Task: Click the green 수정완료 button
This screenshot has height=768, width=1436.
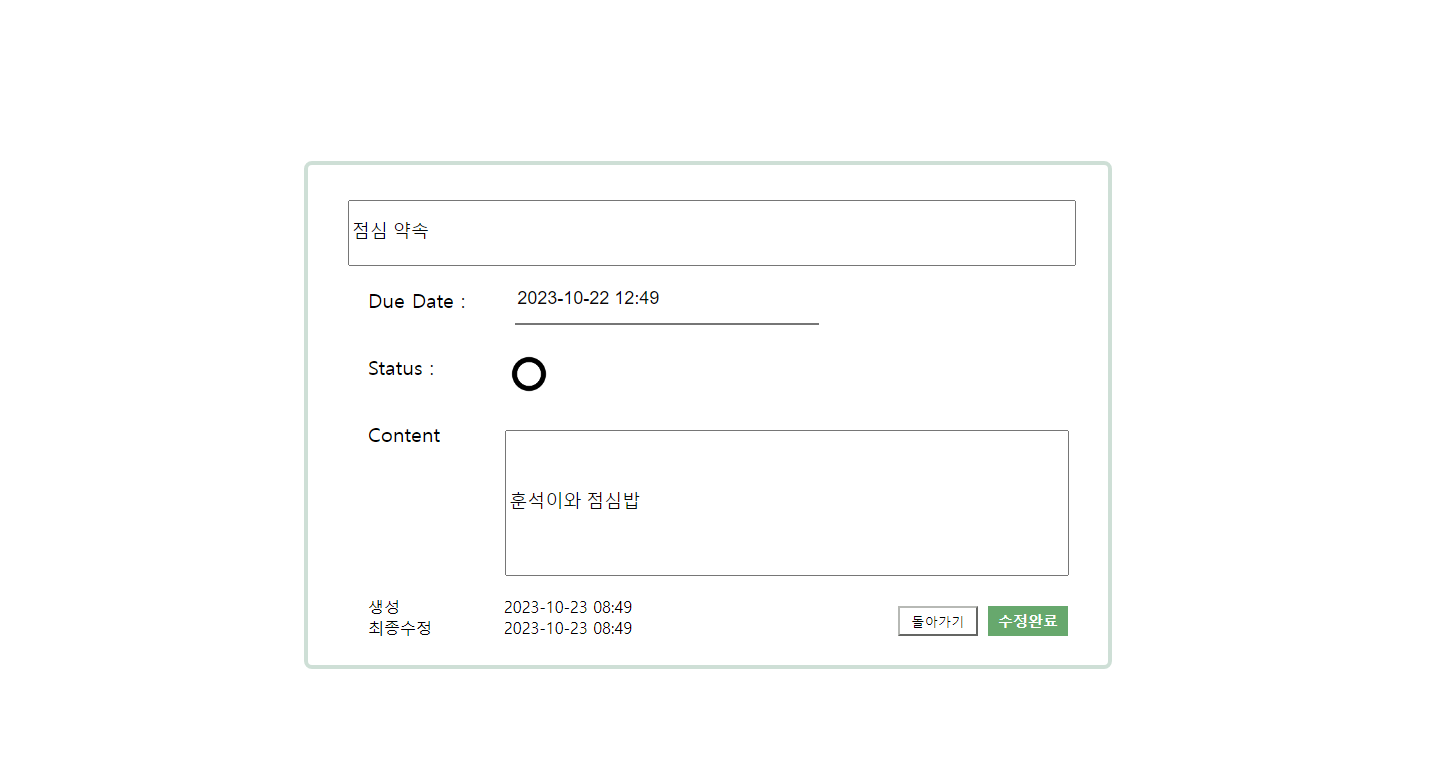Action: tap(1028, 621)
